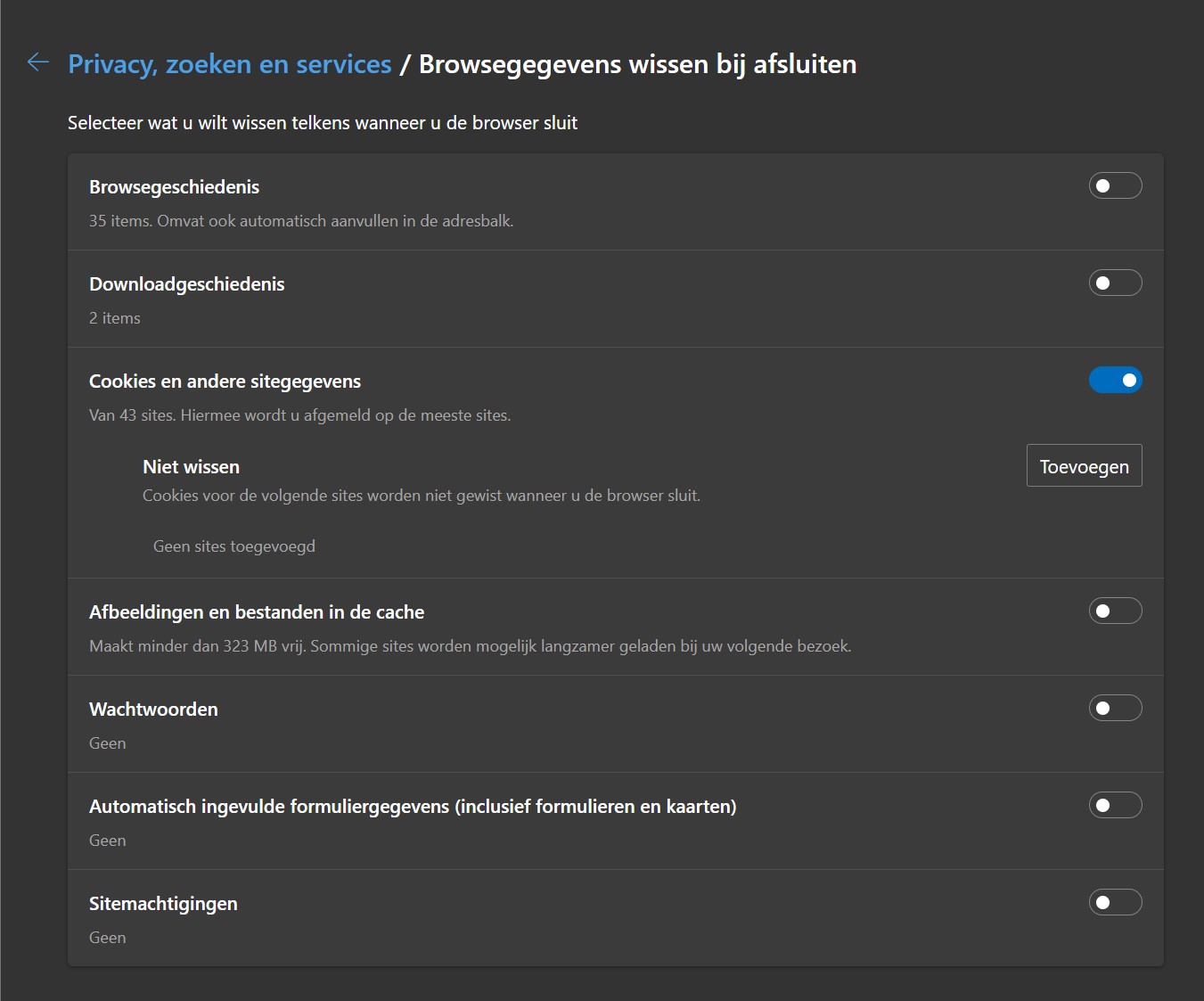Toggle on Sitemachtigingen
This screenshot has height=1001, width=1204.
[x=1115, y=902]
